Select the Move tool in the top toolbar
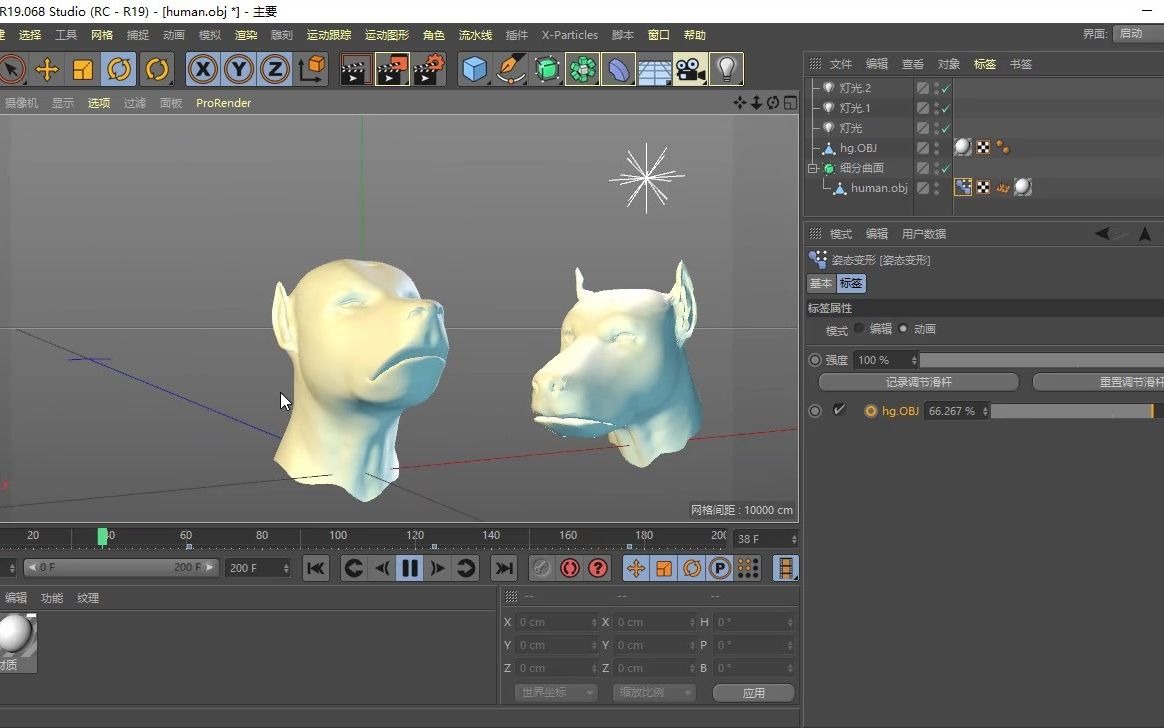This screenshot has width=1164, height=728. pyautogui.click(x=46, y=69)
